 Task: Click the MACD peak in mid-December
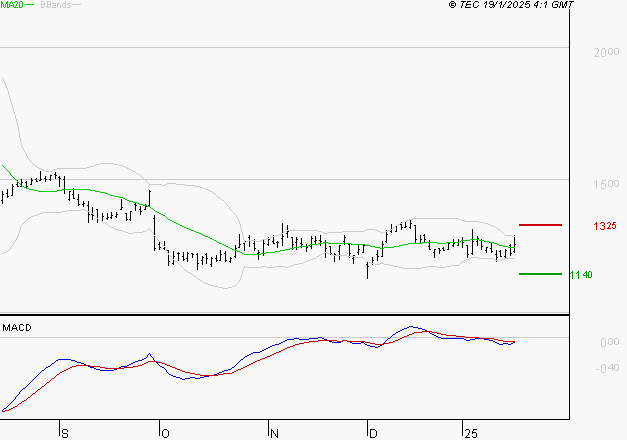click(412, 326)
